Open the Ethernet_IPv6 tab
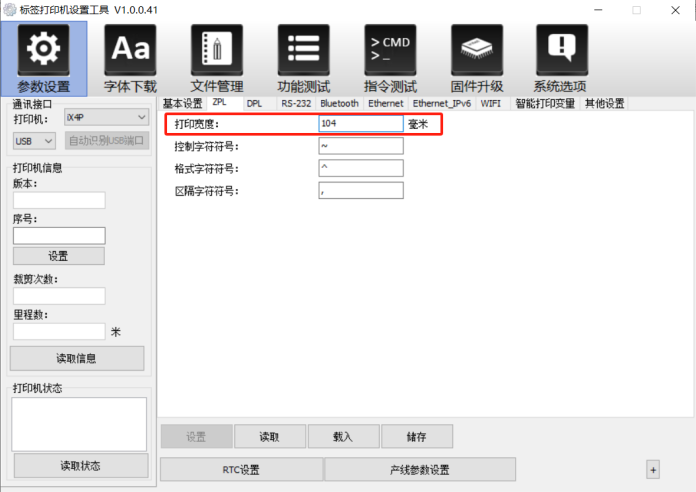The width and height of the screenshot is (696, 492). (442, 103)
